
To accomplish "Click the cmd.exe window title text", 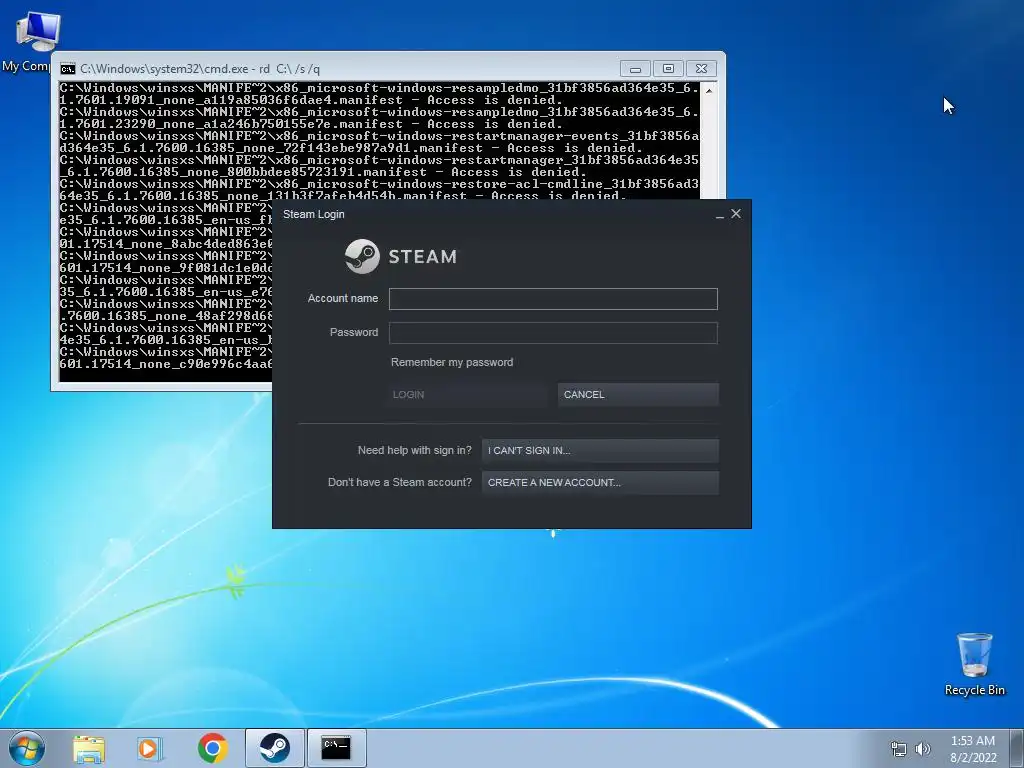I will (x=200, y=69).
